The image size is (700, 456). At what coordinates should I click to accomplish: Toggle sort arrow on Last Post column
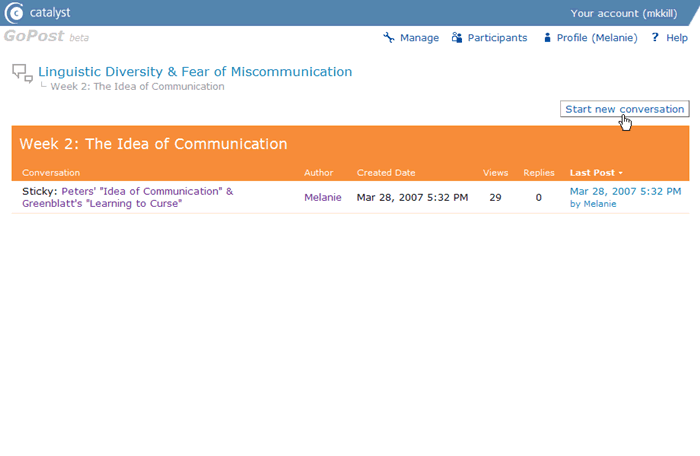coord(620,174)
